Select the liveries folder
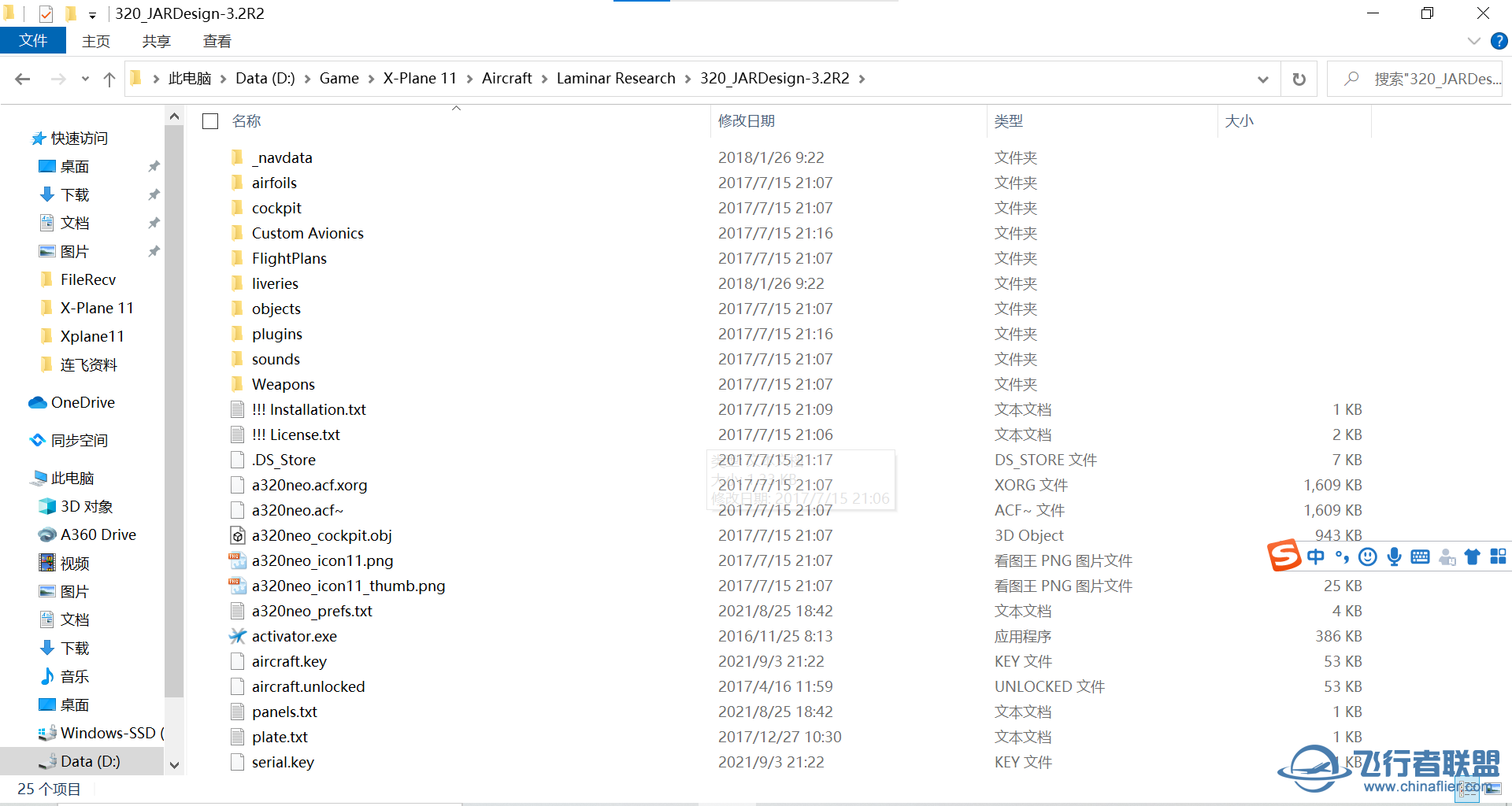The image size is (1512, 806). coord(275,283)
